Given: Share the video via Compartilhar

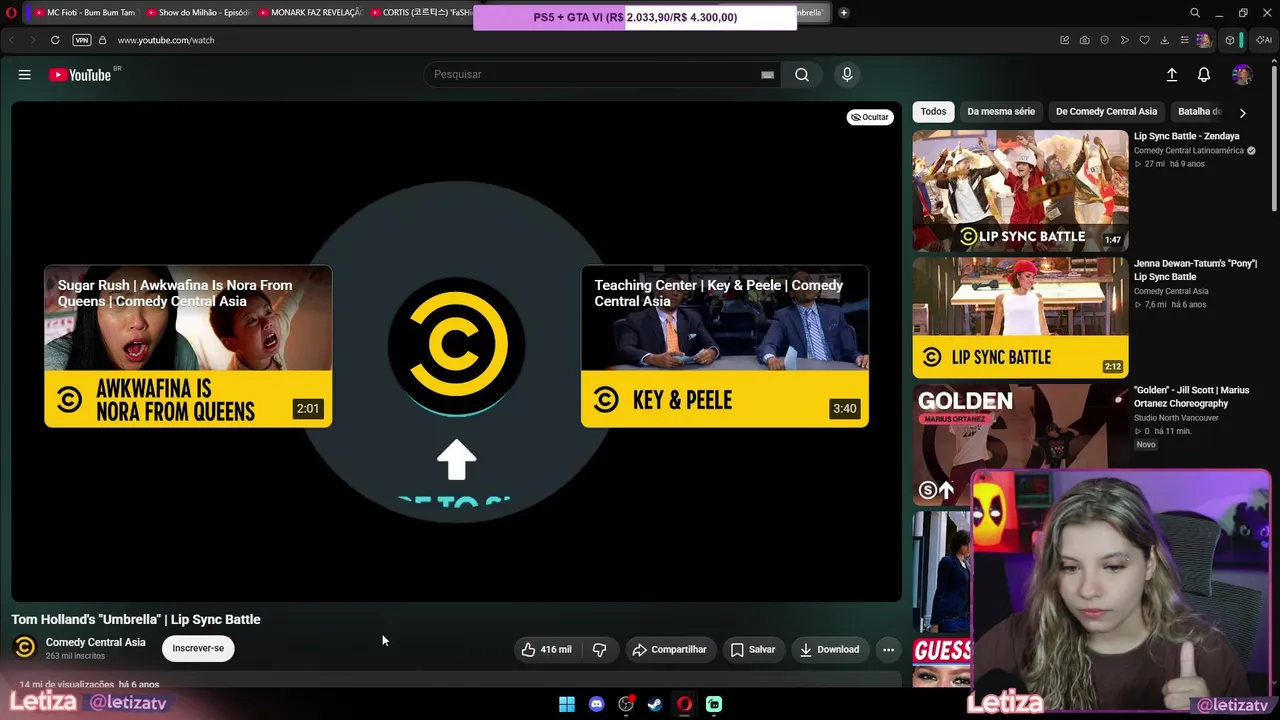Looking at the screenshot, I should click(670, 650).
